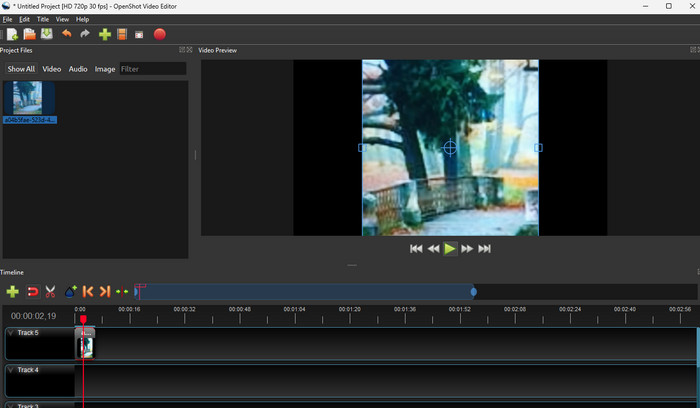Image resolution: width=700 pixels, height=408 pixels.
Task: Filter project files by Image
Action: (105, 69)
